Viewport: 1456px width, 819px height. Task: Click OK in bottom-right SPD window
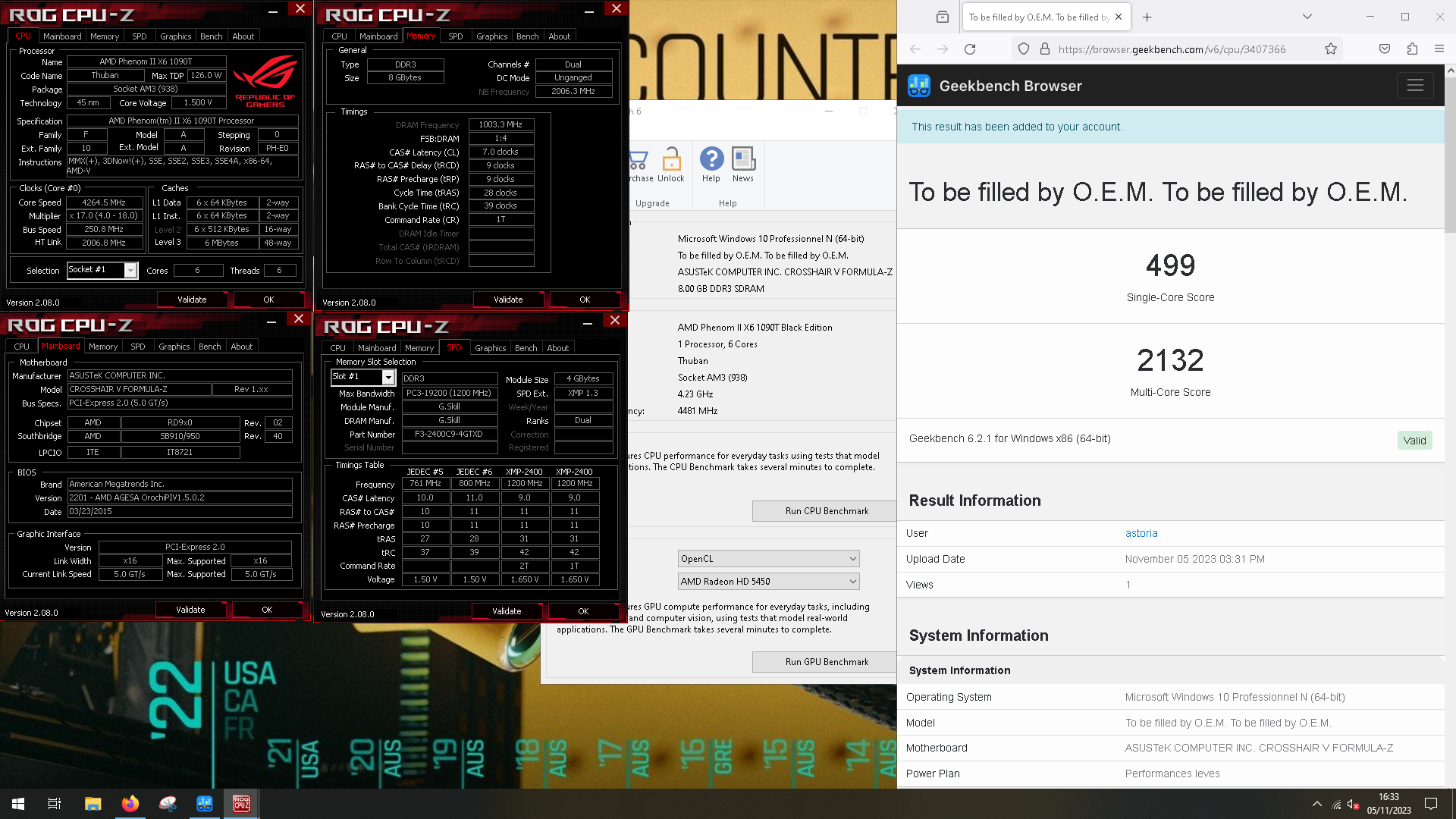(x=583, y=611)
